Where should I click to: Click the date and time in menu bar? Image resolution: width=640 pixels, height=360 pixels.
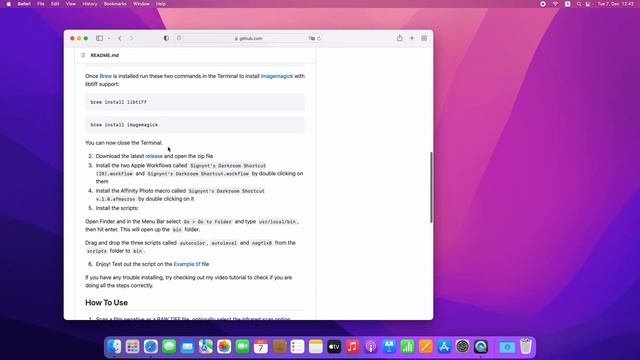(616, 4)
